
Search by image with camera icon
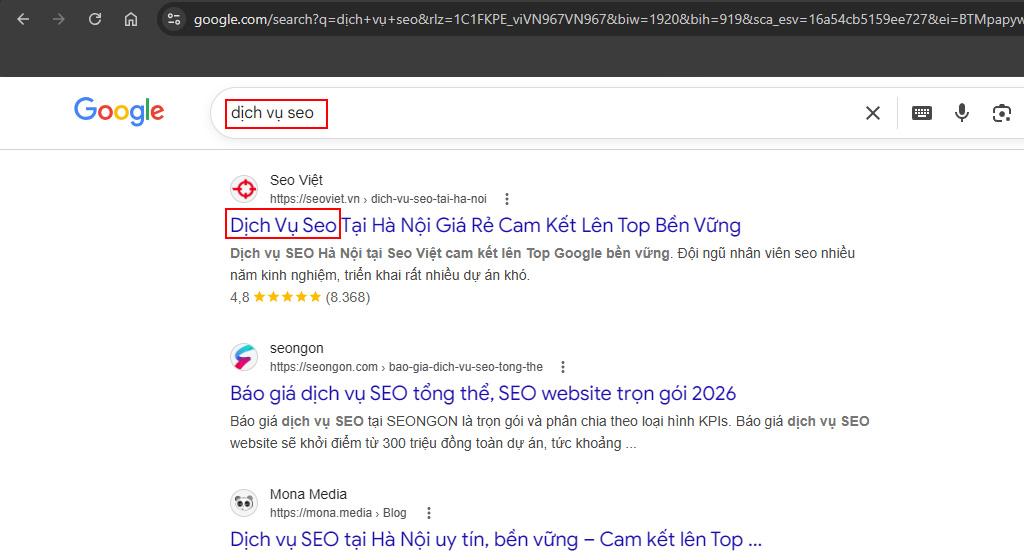pyautogui.click(x=1001, y=113)
